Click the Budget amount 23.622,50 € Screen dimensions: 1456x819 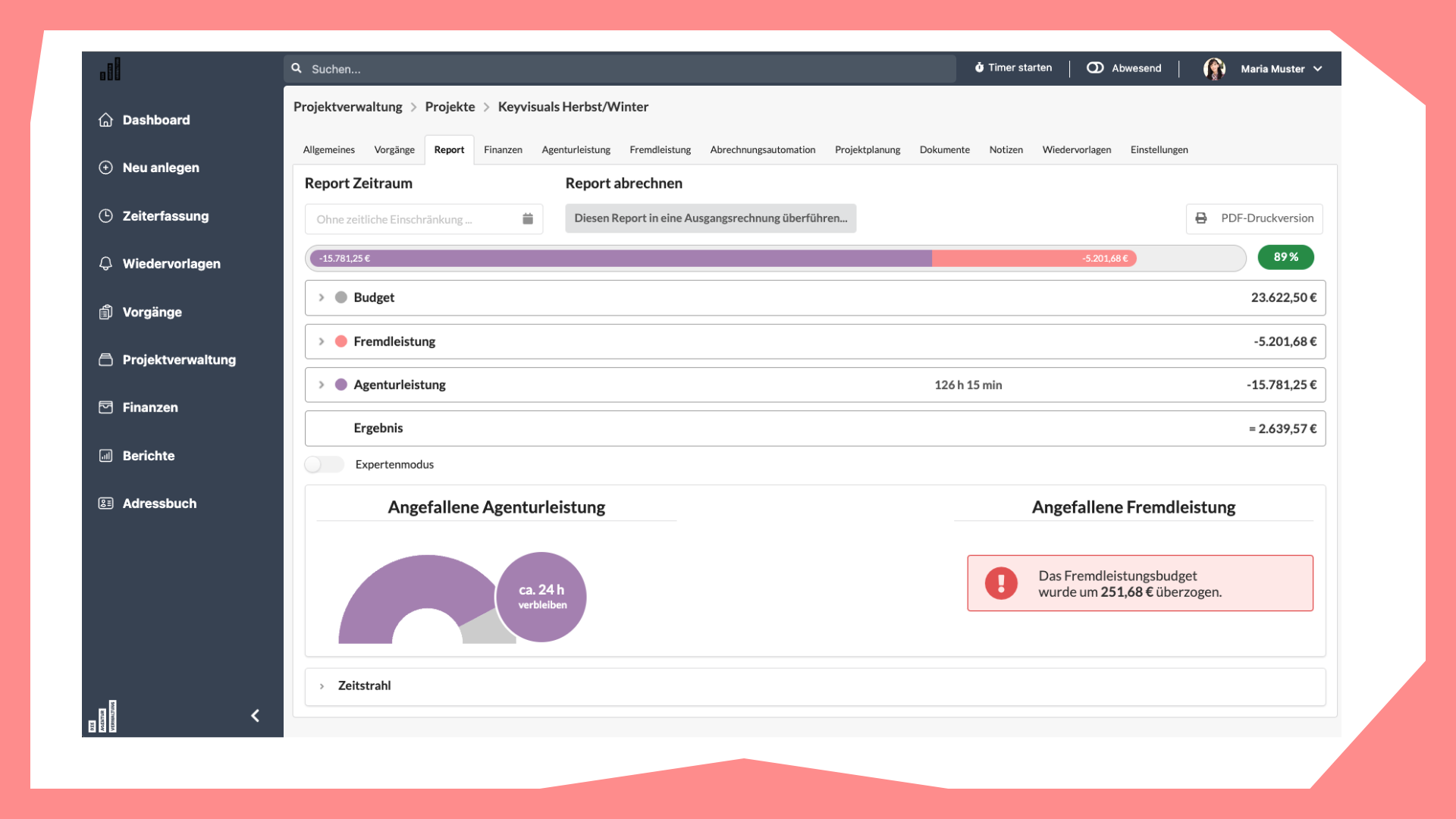coord(1284,297)
